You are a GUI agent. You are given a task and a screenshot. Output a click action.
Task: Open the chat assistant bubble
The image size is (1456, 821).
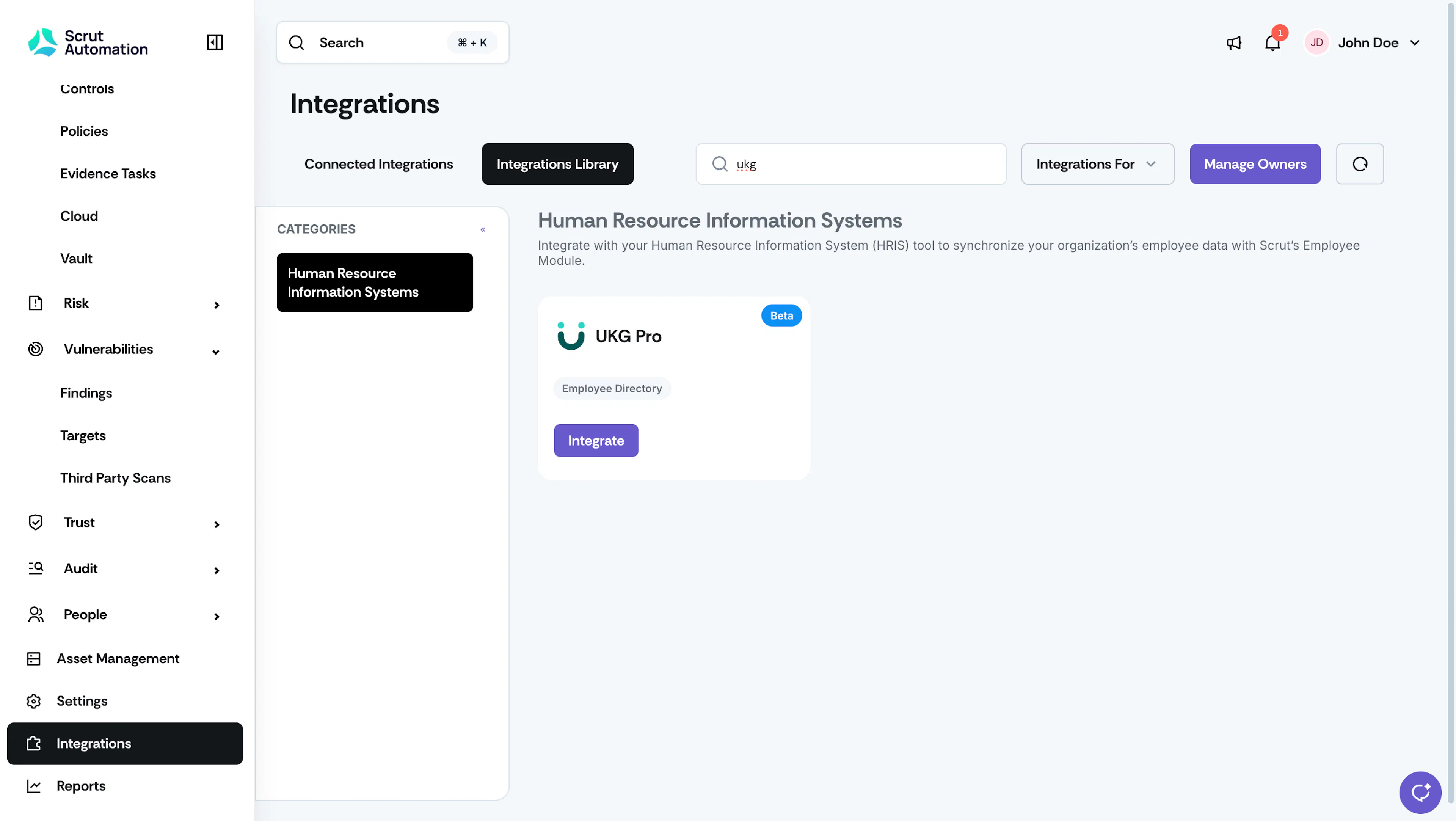[x=1420, y=792]
